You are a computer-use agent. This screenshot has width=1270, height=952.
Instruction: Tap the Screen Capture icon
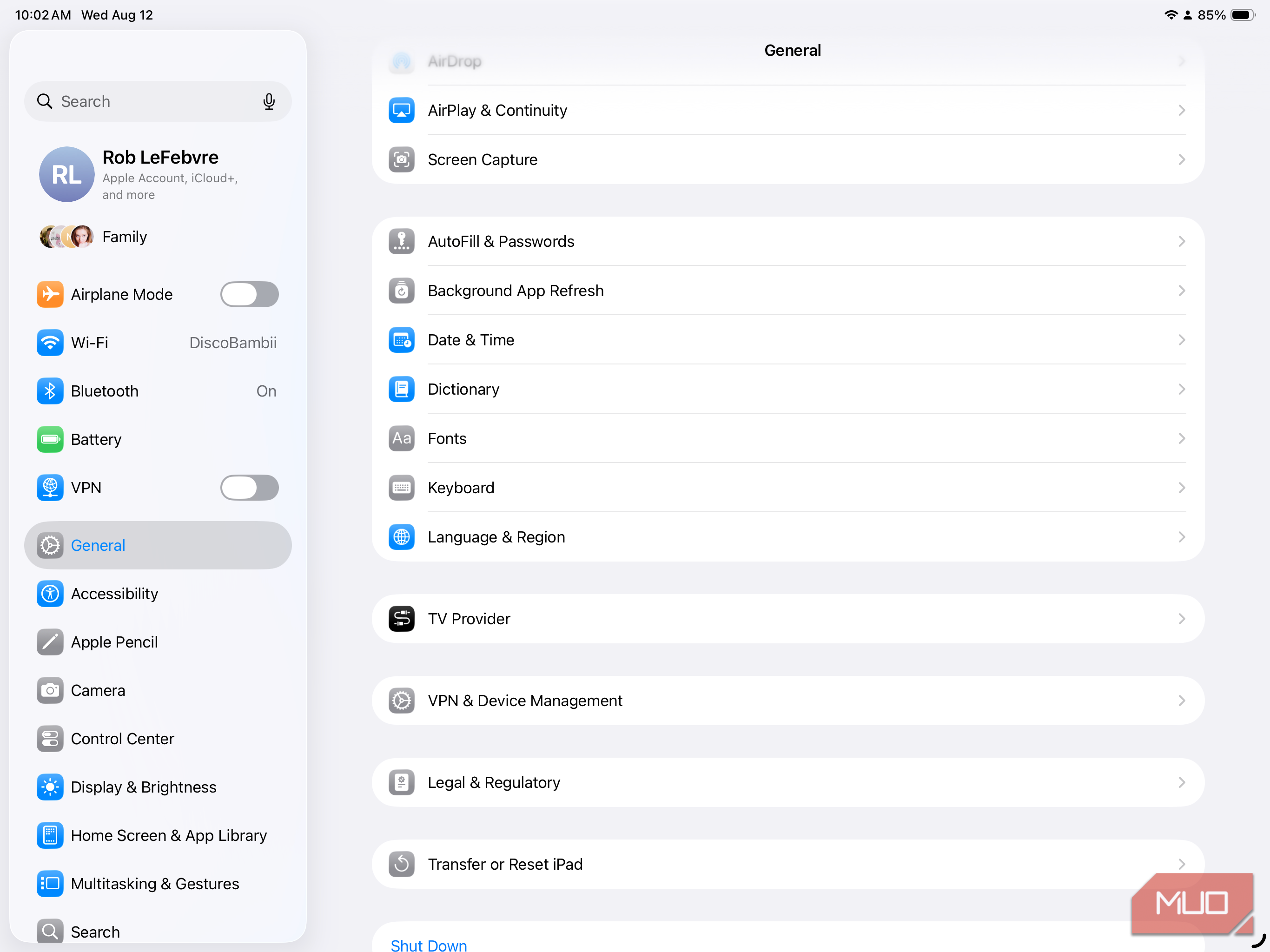coord(401,159)
